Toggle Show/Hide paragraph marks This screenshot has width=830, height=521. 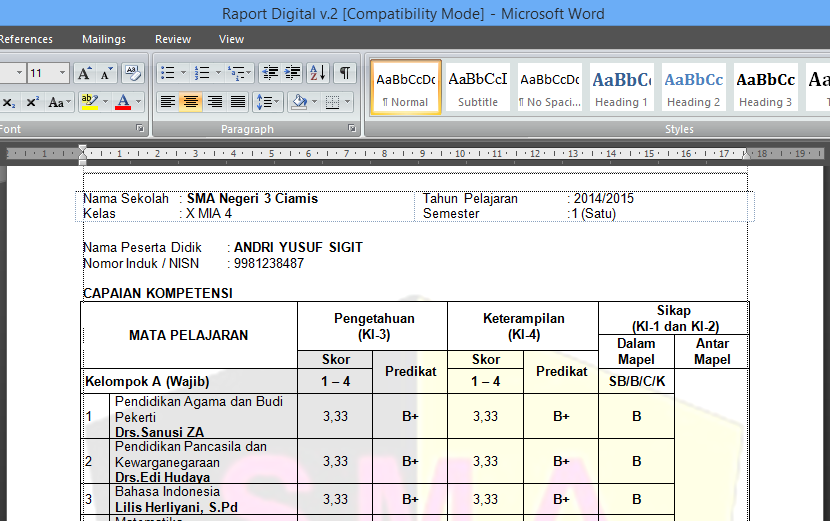pyautogui.click(x=345, y=73)
